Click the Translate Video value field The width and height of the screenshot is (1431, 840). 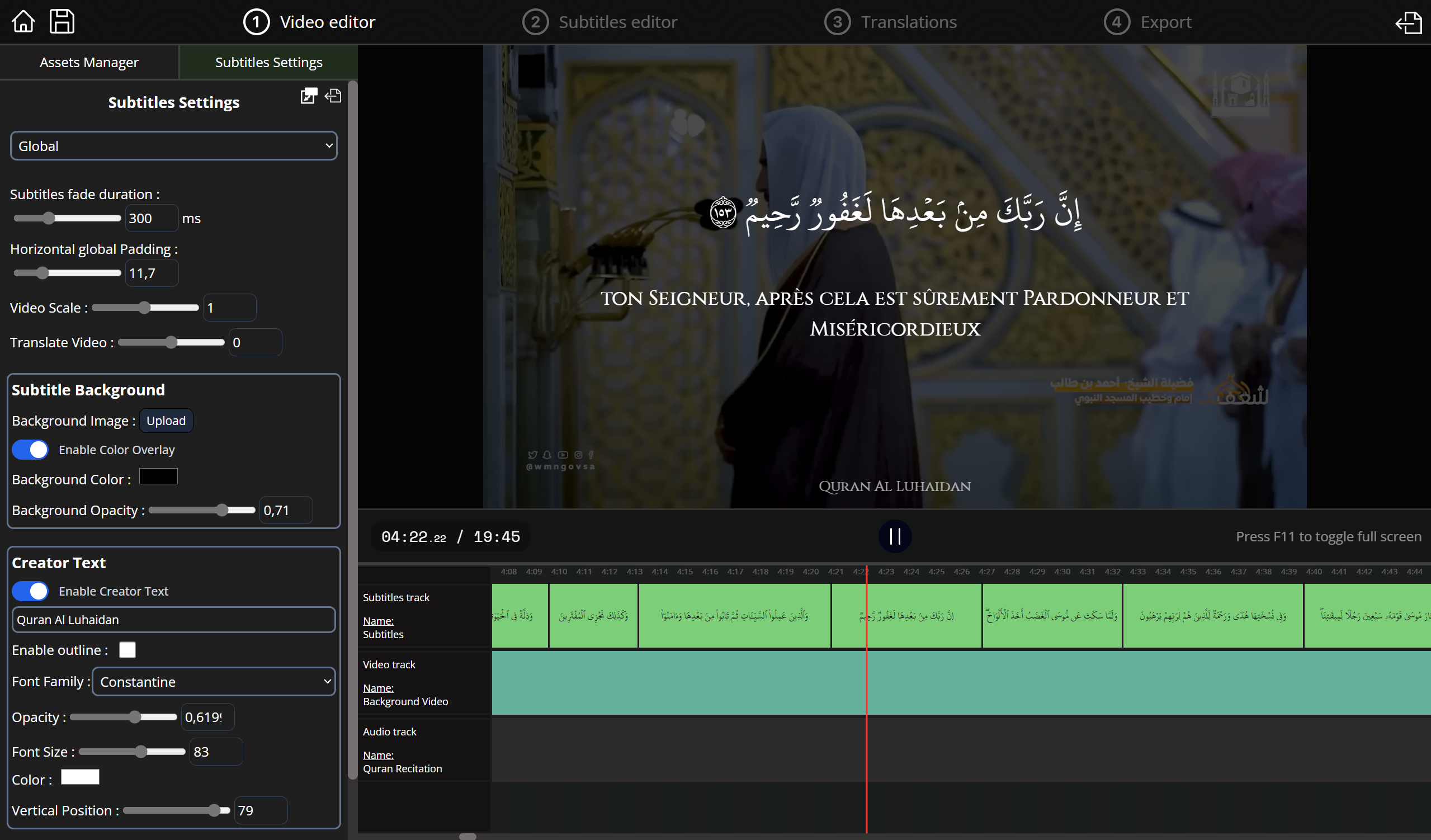256,342
